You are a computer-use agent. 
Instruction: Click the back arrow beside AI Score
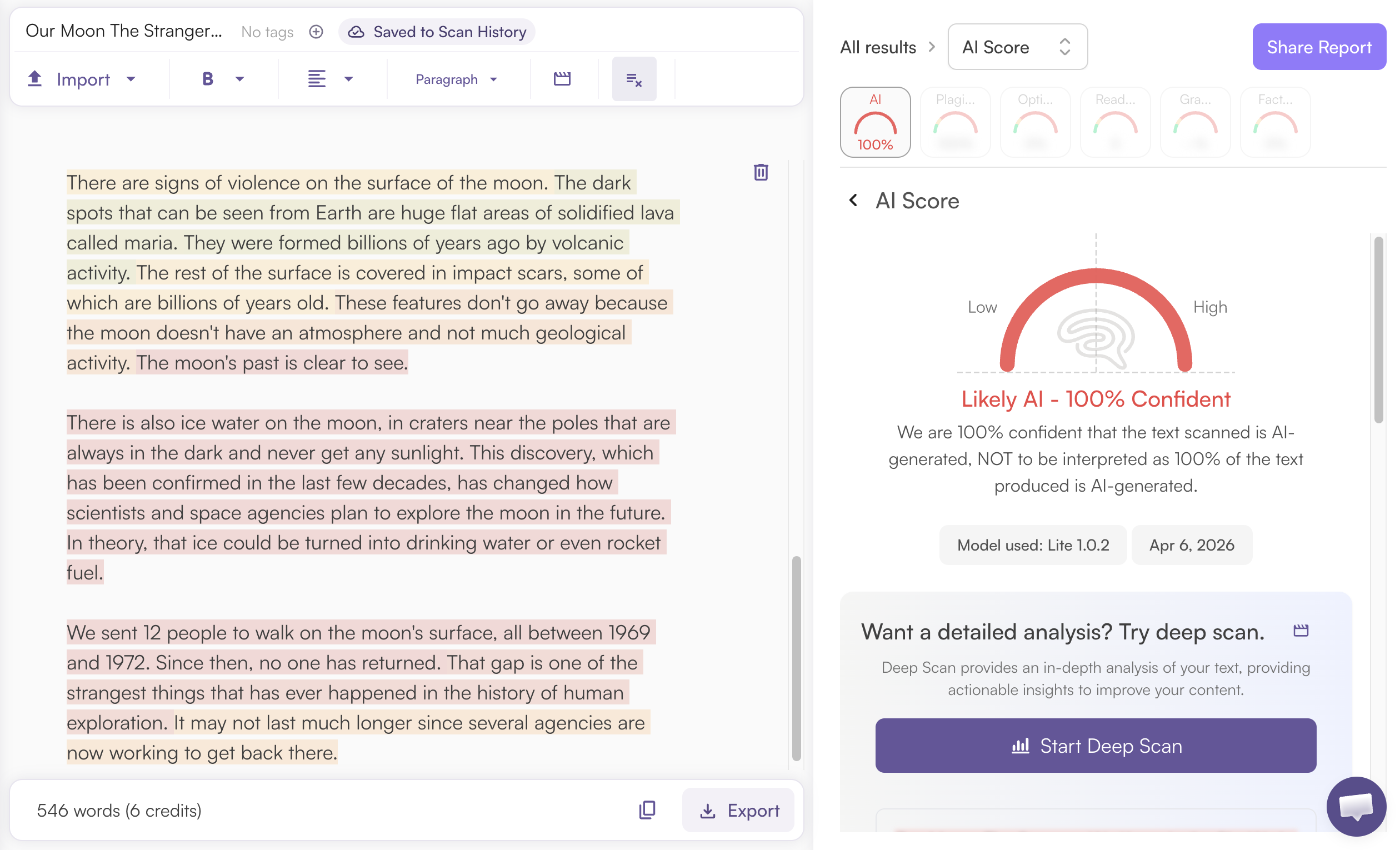(853, 201)
